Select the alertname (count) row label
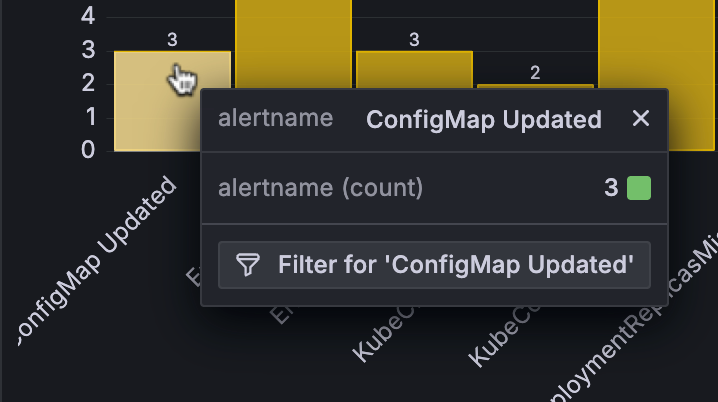The width and height of the screenshot is (718, 402). click(320, 187)
